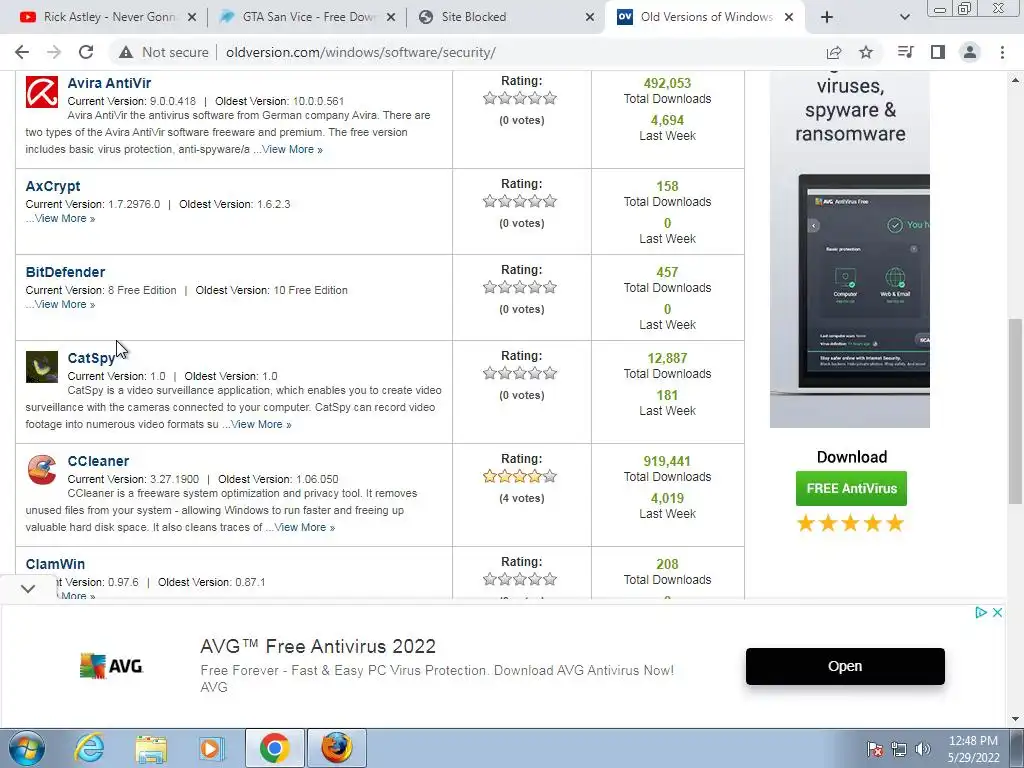Reload the current page

click(x=86, y=52)
